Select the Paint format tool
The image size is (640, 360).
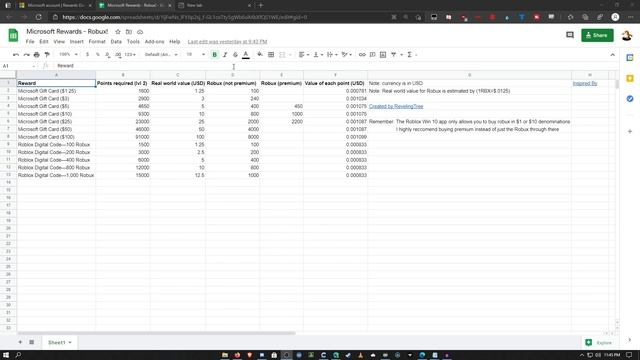point(47,55)
